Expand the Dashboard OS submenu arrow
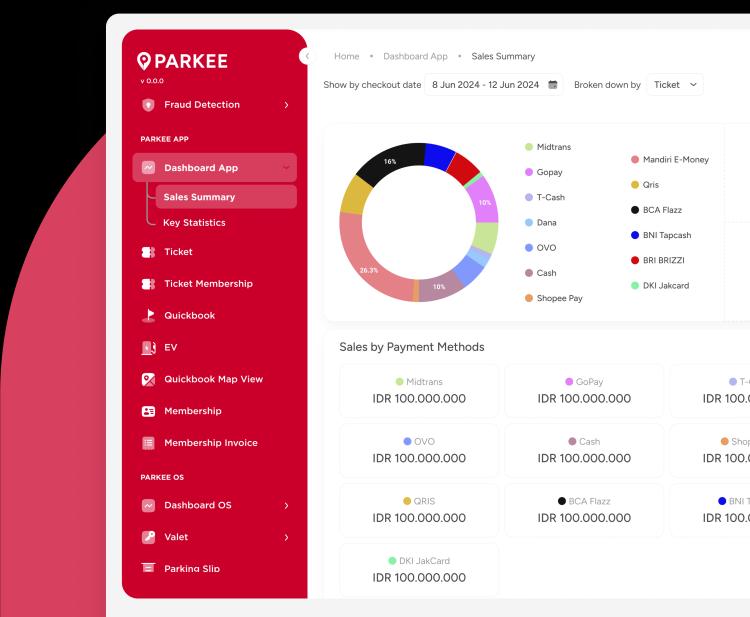 pos(286,506)
